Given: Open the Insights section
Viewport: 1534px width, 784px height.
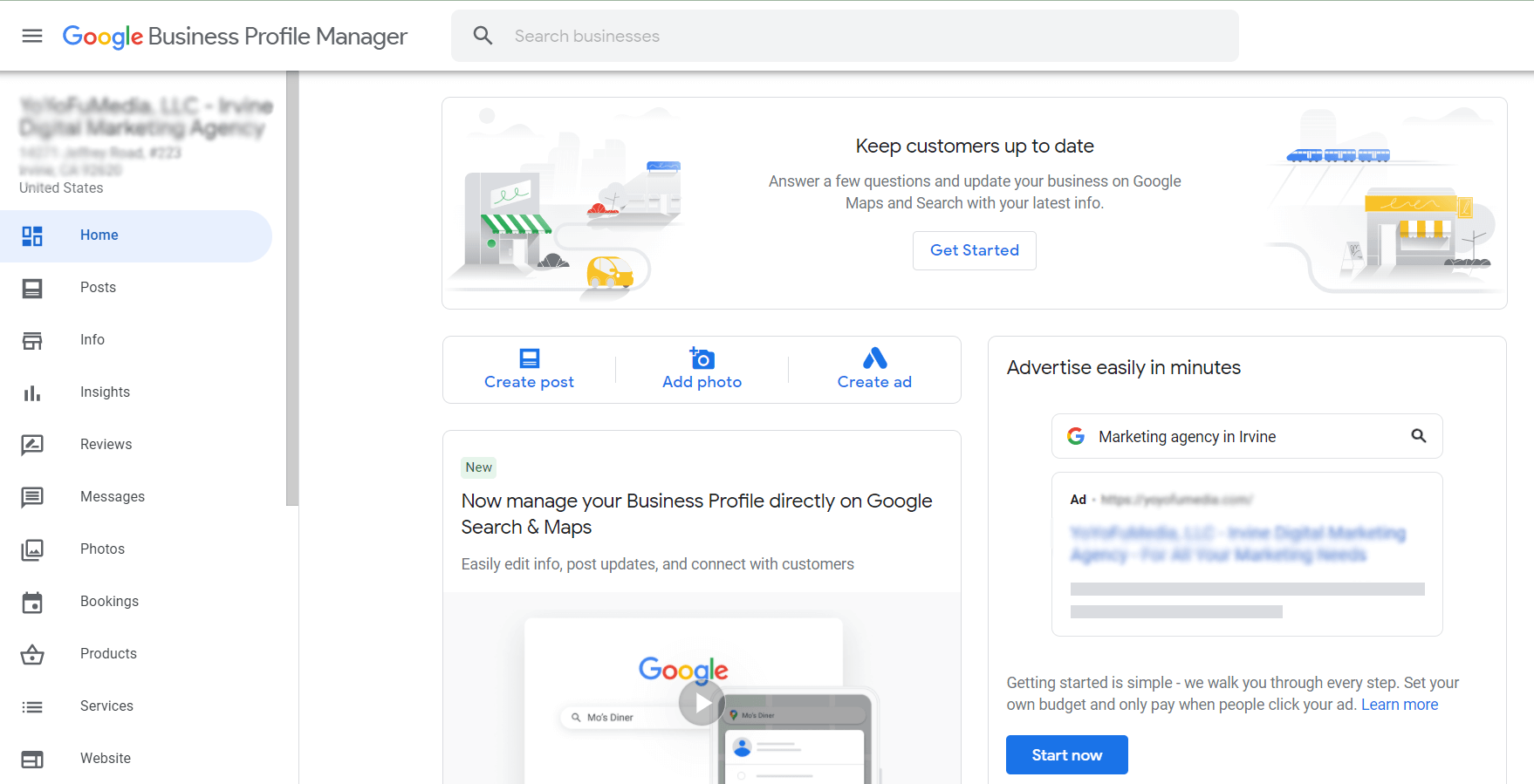Looking at the screenshot, I should pyautogui.click(x=105, y=392).
